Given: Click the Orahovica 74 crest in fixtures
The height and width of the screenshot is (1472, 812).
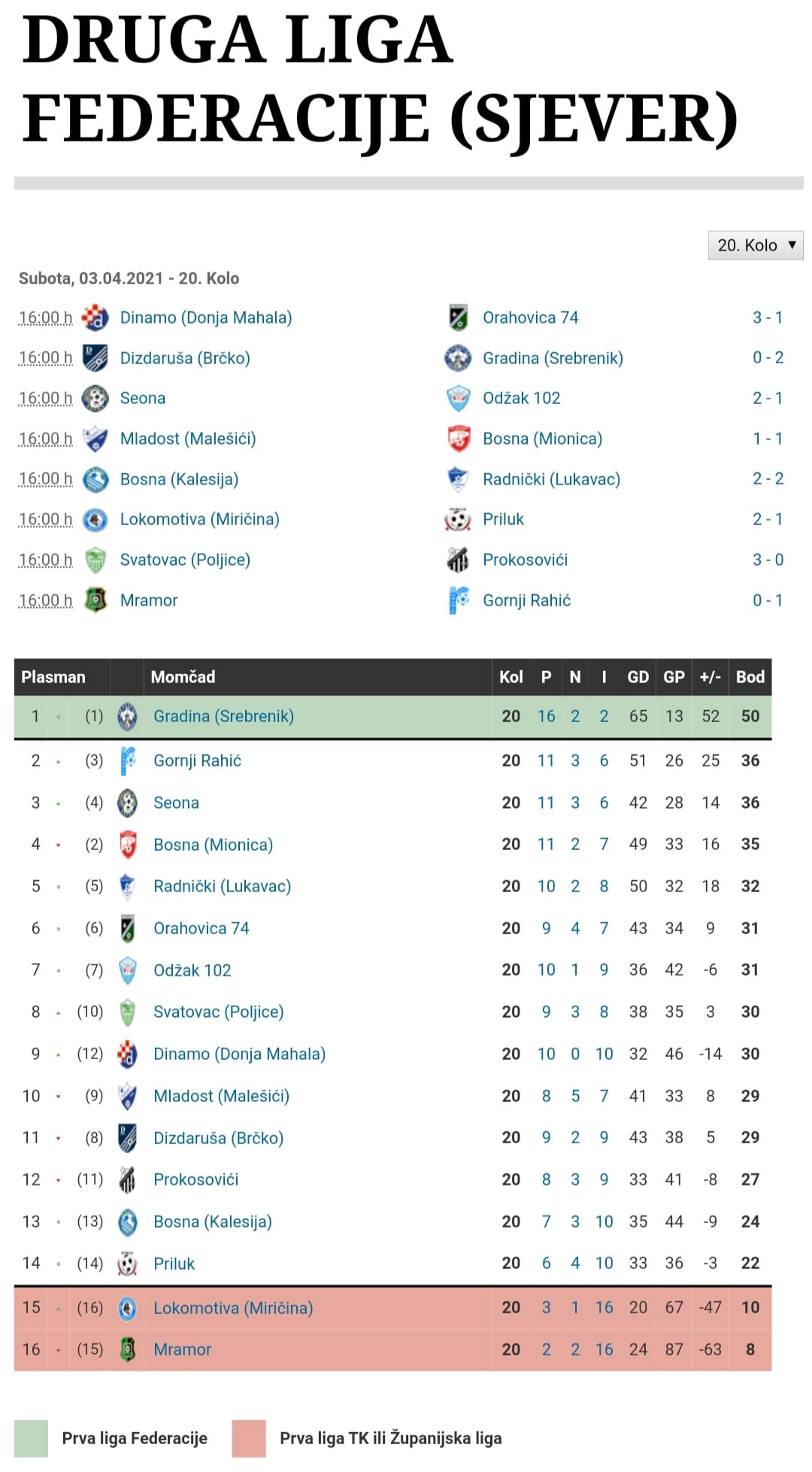Looking at the screenshot, I should 458,318.
